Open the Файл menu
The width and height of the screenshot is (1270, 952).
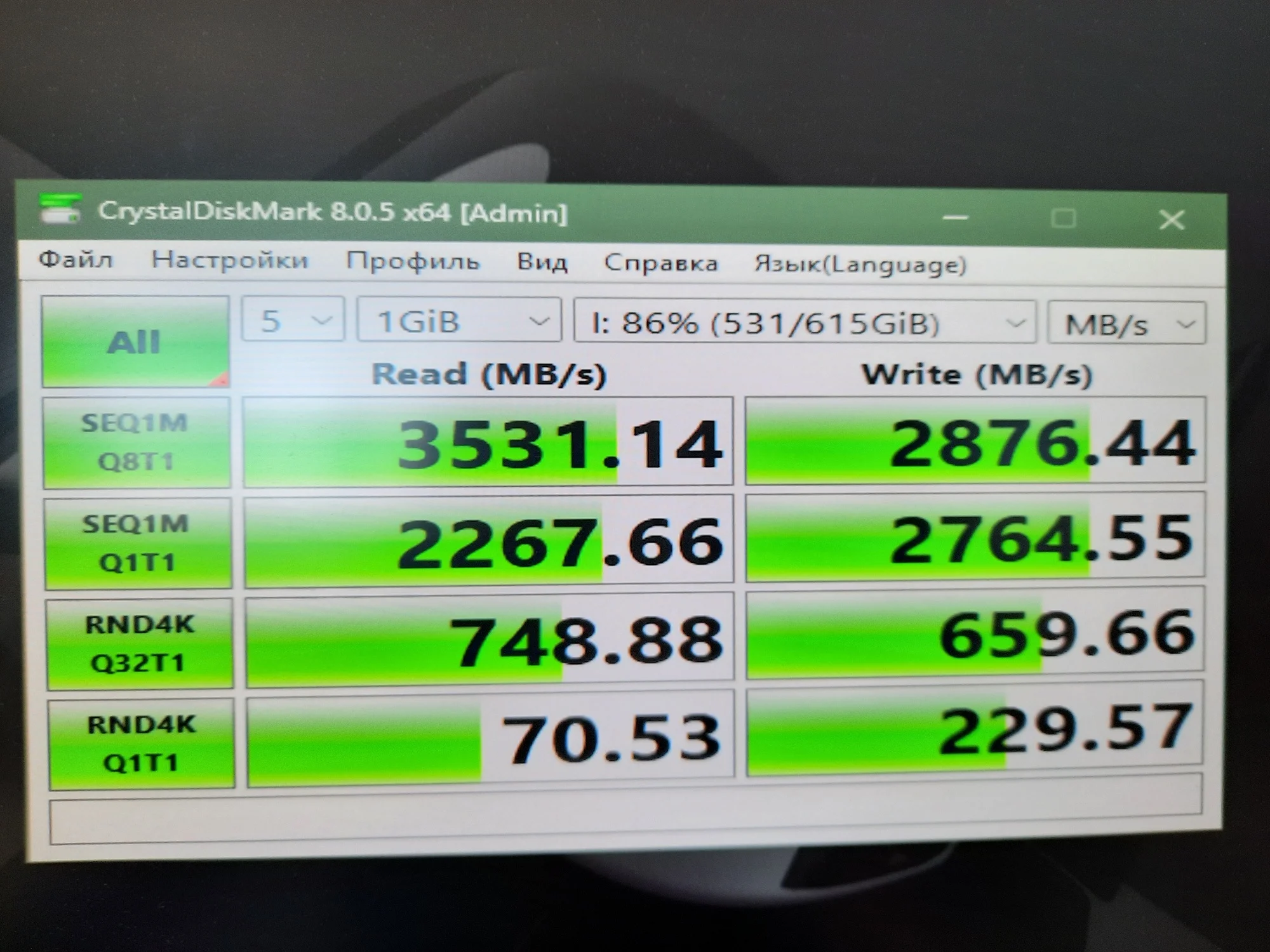coord(76,260)
